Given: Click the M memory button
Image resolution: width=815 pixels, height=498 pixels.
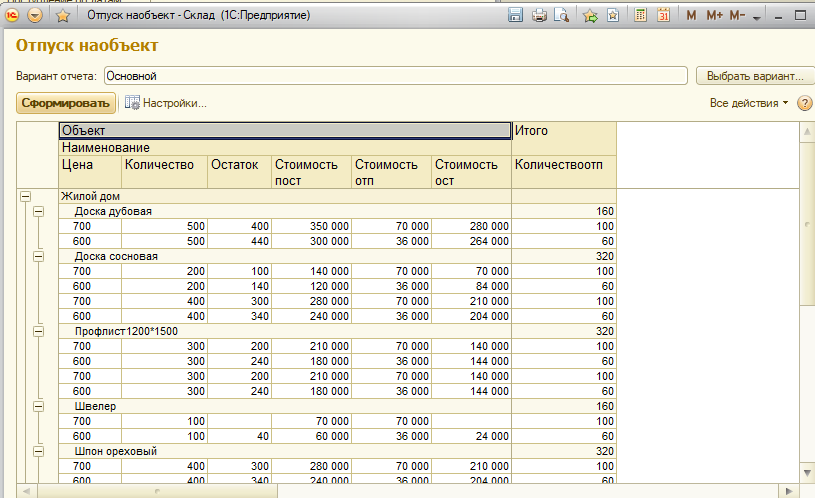Looking at the screenshot, I should point(691,16).
